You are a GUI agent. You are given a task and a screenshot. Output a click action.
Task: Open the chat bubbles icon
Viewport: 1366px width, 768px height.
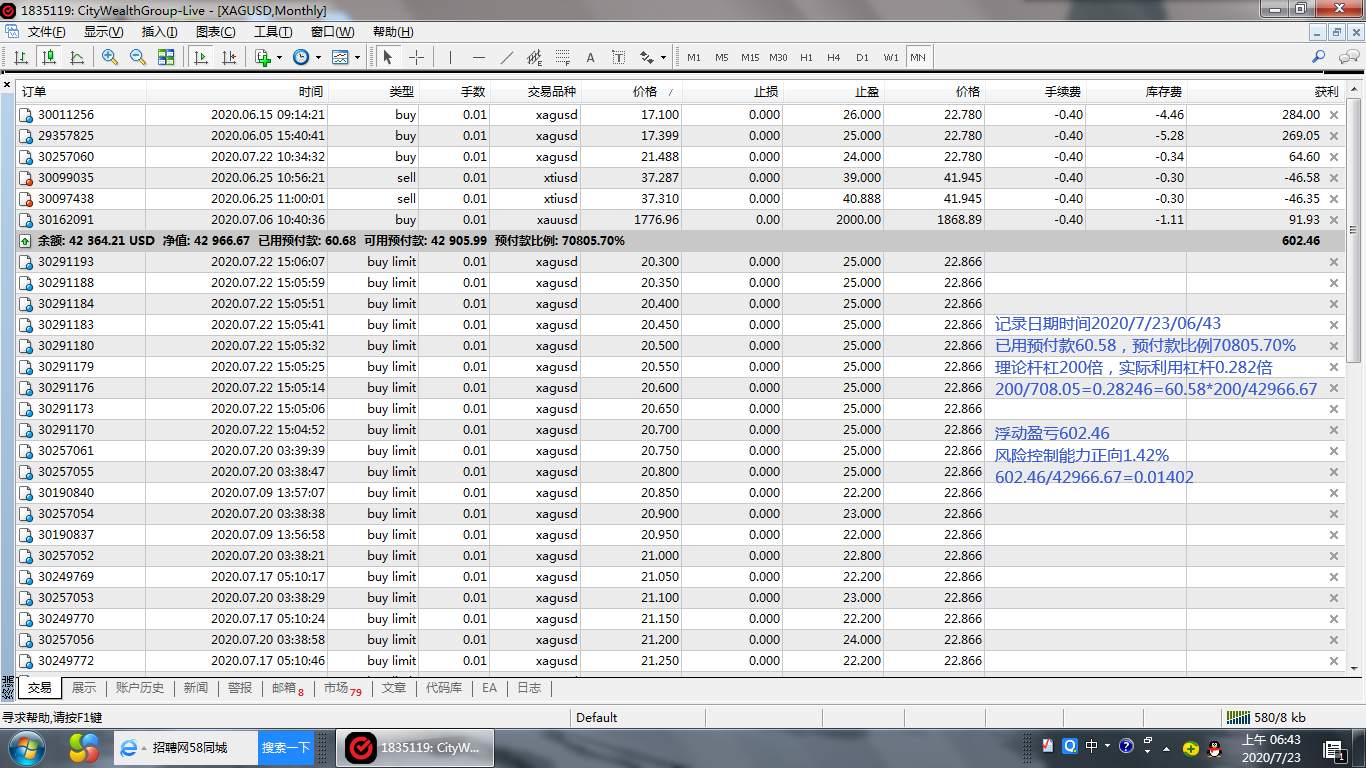pos(1348,57)
